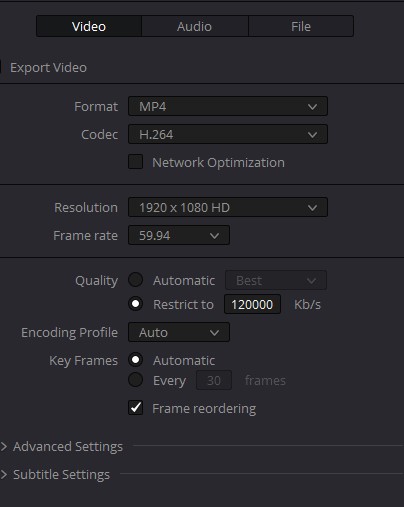The image size is (404, 507).
Task: Open the File tab
Action: coord(301,26)
